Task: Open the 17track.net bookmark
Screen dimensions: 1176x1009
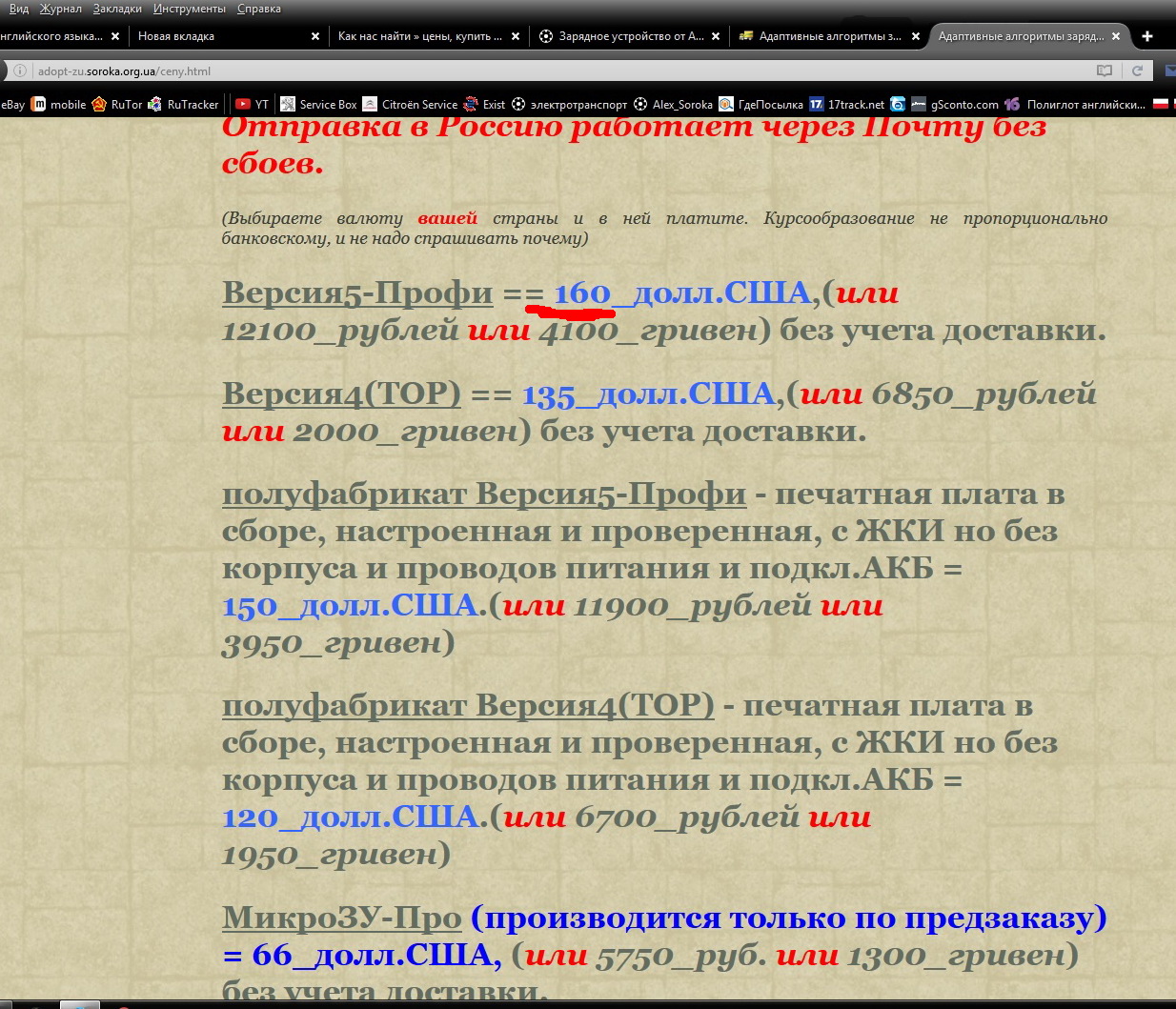Action: coord(847,105)
